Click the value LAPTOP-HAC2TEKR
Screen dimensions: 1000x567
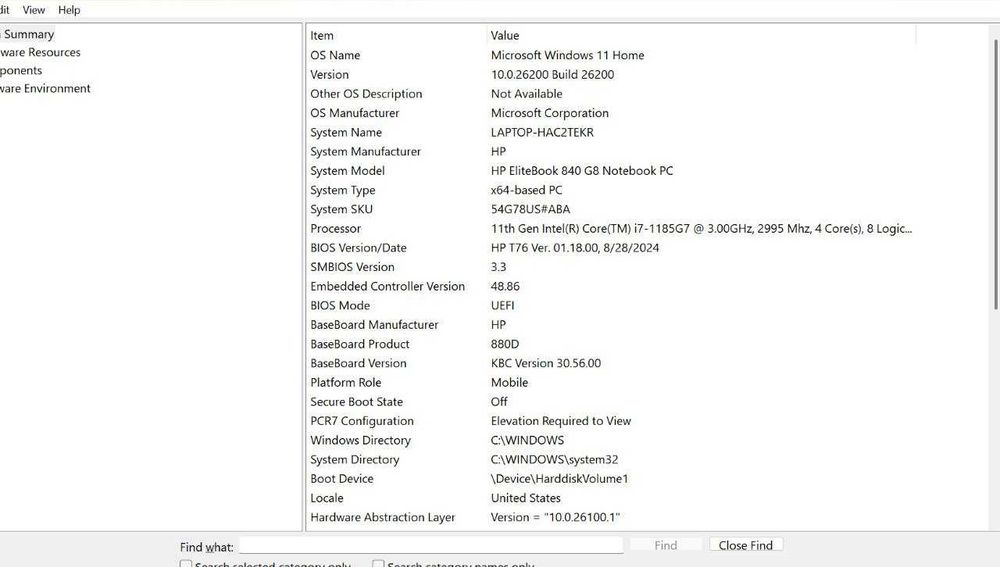click(x=542, y=133)
